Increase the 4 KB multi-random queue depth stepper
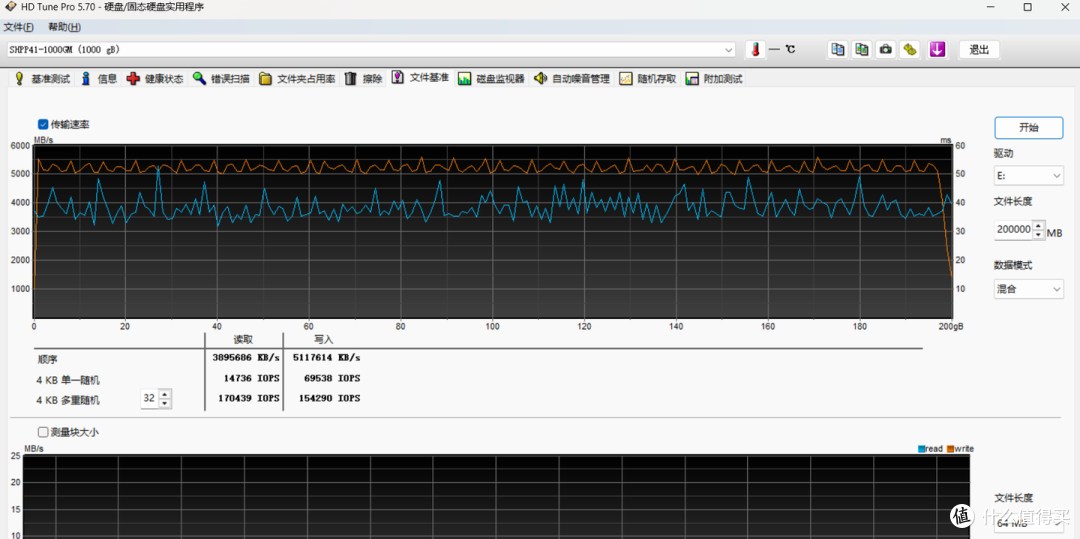The image size is (1080, 539). coord(165,394)
